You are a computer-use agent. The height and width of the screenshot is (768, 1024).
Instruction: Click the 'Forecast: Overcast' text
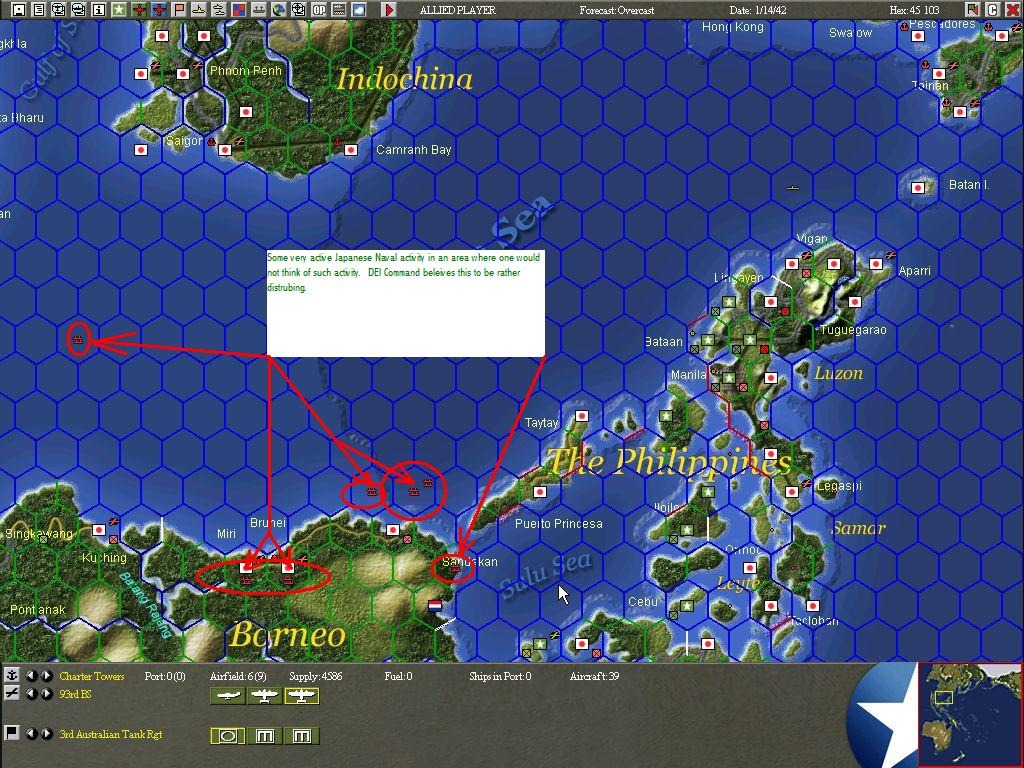616,10
